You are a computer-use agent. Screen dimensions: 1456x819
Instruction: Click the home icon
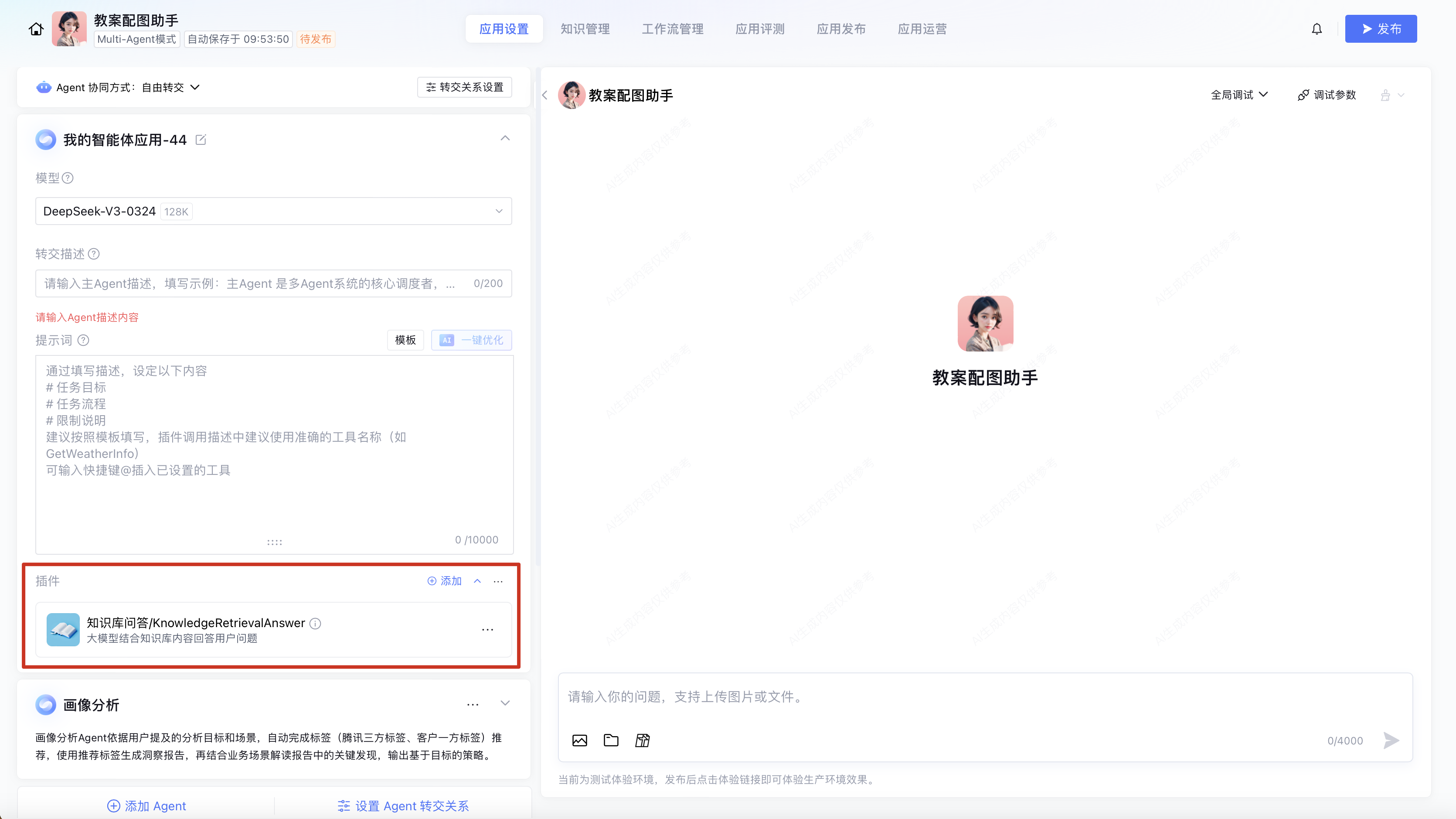(36, 29)
